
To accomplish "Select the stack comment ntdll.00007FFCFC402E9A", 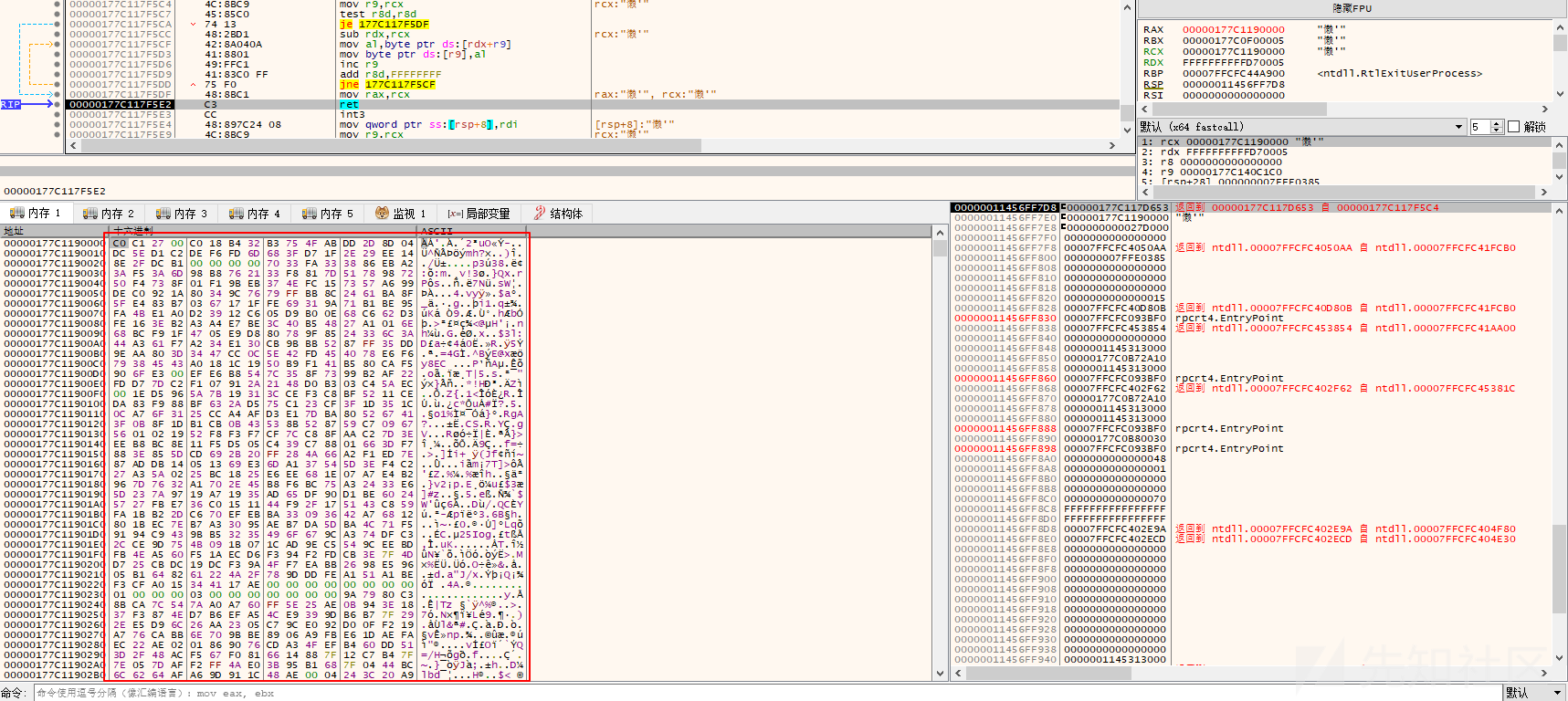I will (1281, 529).
